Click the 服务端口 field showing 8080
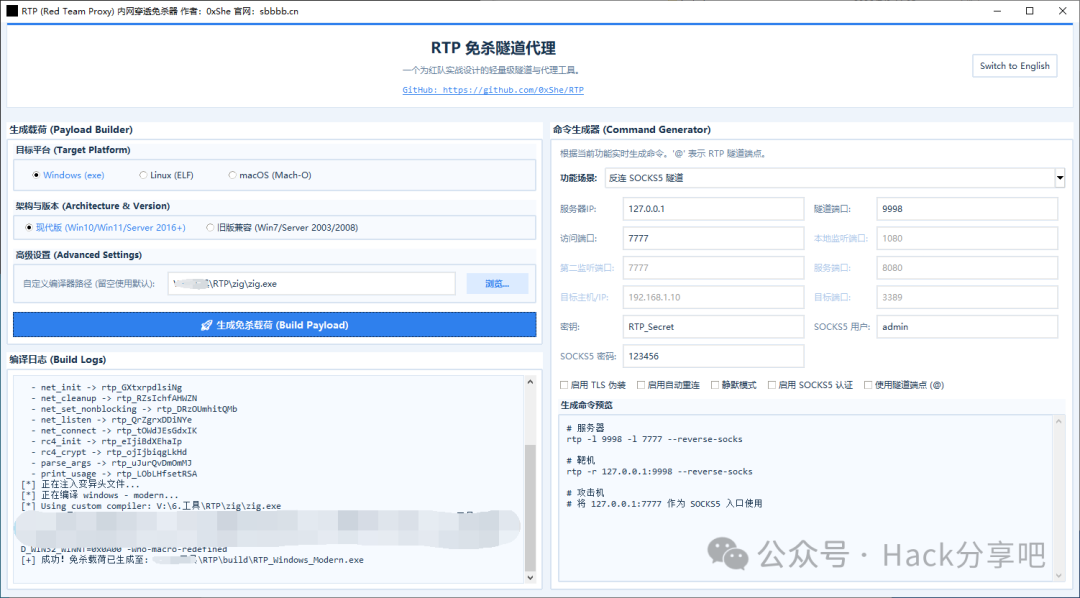This screenshot has width=1080, height=598. tap(967, 268)
